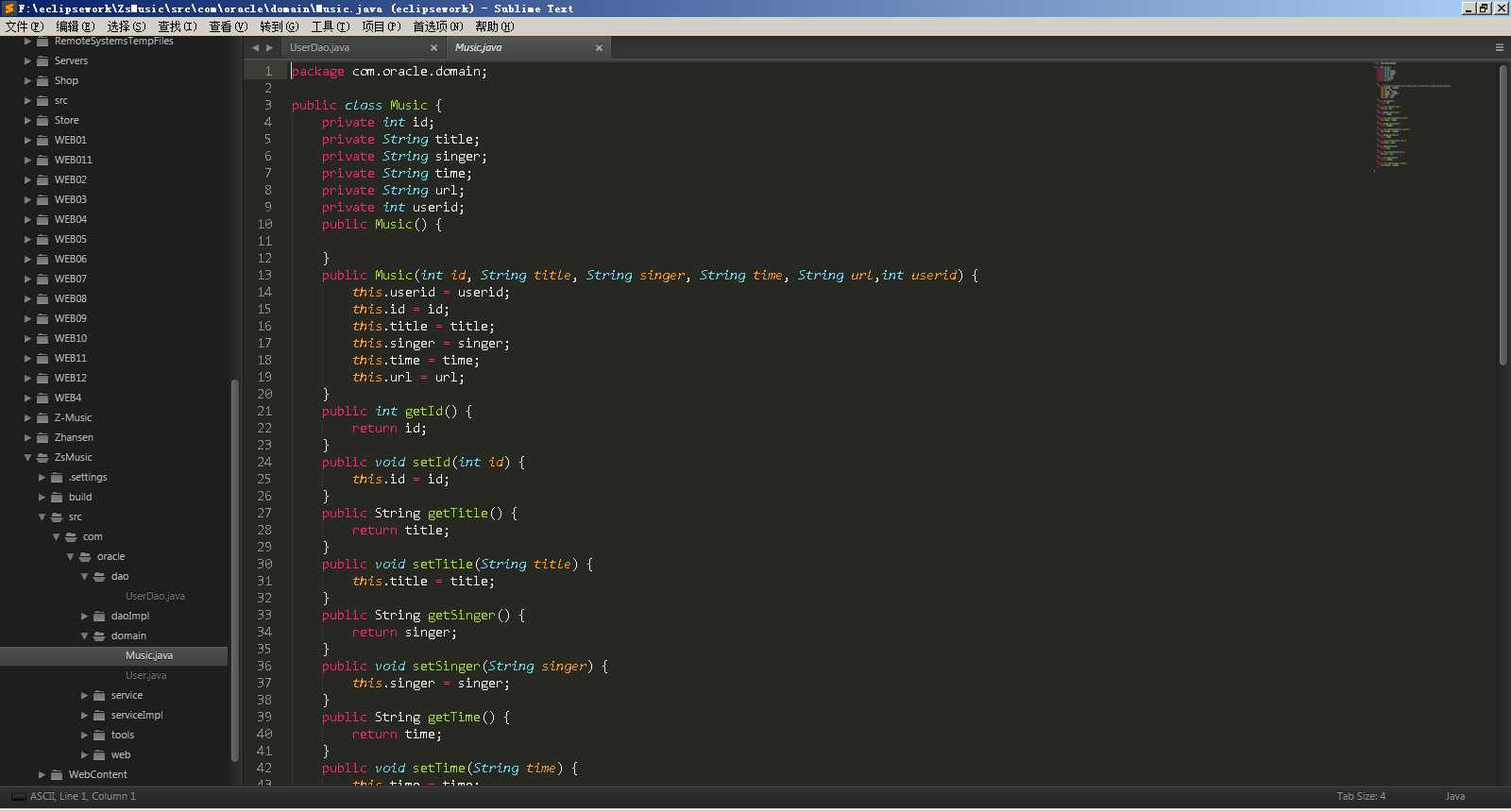Viewport: 1511px width, 812px height.
Task: Expand the serviceImpl folder
Action: 85,715
